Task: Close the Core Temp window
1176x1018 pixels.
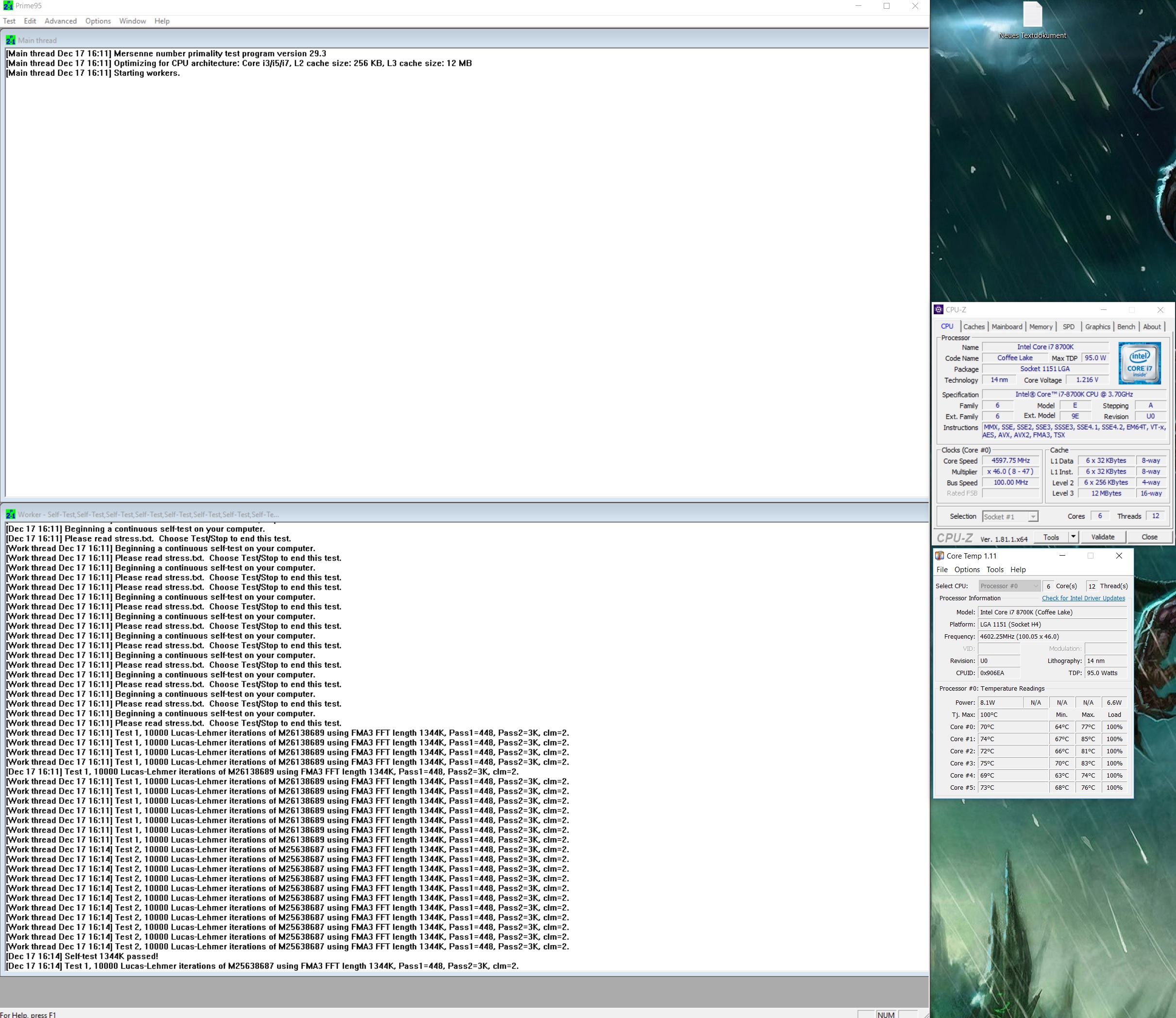Action: [1119, 556]
